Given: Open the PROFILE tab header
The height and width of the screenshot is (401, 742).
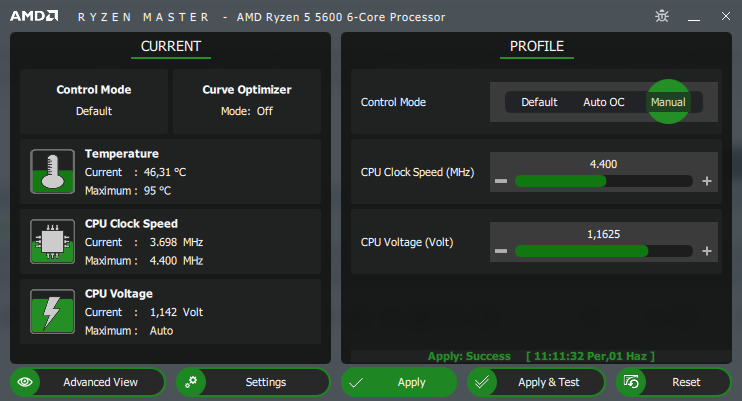Looking at the screenshot, I should coord(537,46).
